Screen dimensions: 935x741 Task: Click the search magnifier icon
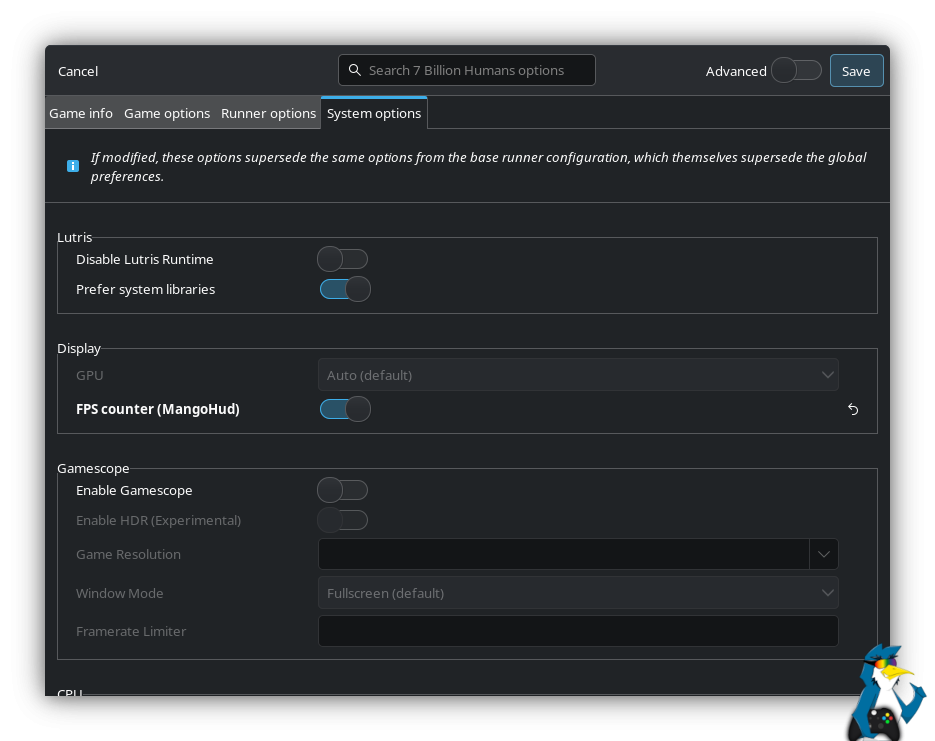354,70
